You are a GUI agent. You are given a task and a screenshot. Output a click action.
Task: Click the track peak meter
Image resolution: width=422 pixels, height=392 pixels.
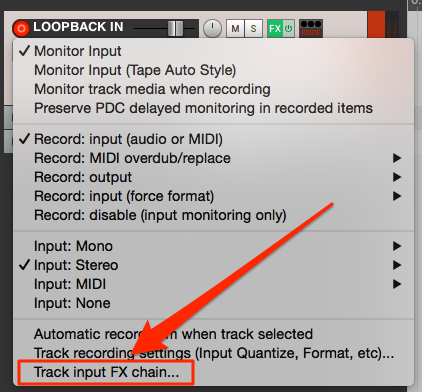[x=383, y=24]
